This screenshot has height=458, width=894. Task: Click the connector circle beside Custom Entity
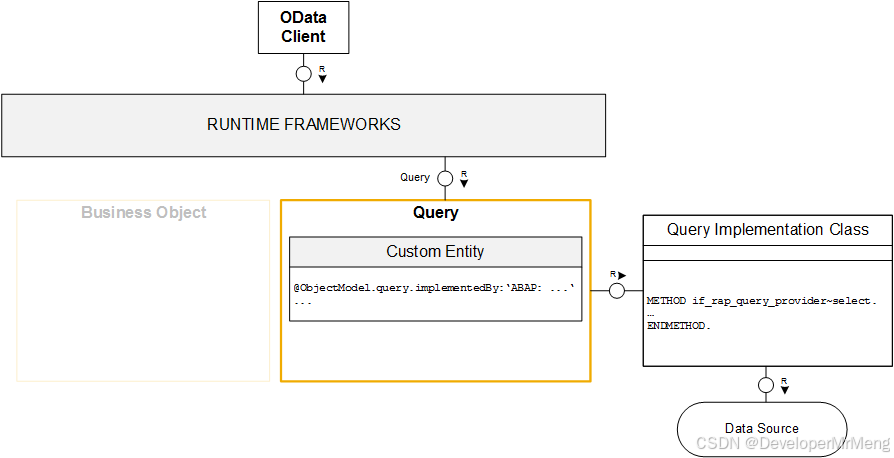(617, 291)
